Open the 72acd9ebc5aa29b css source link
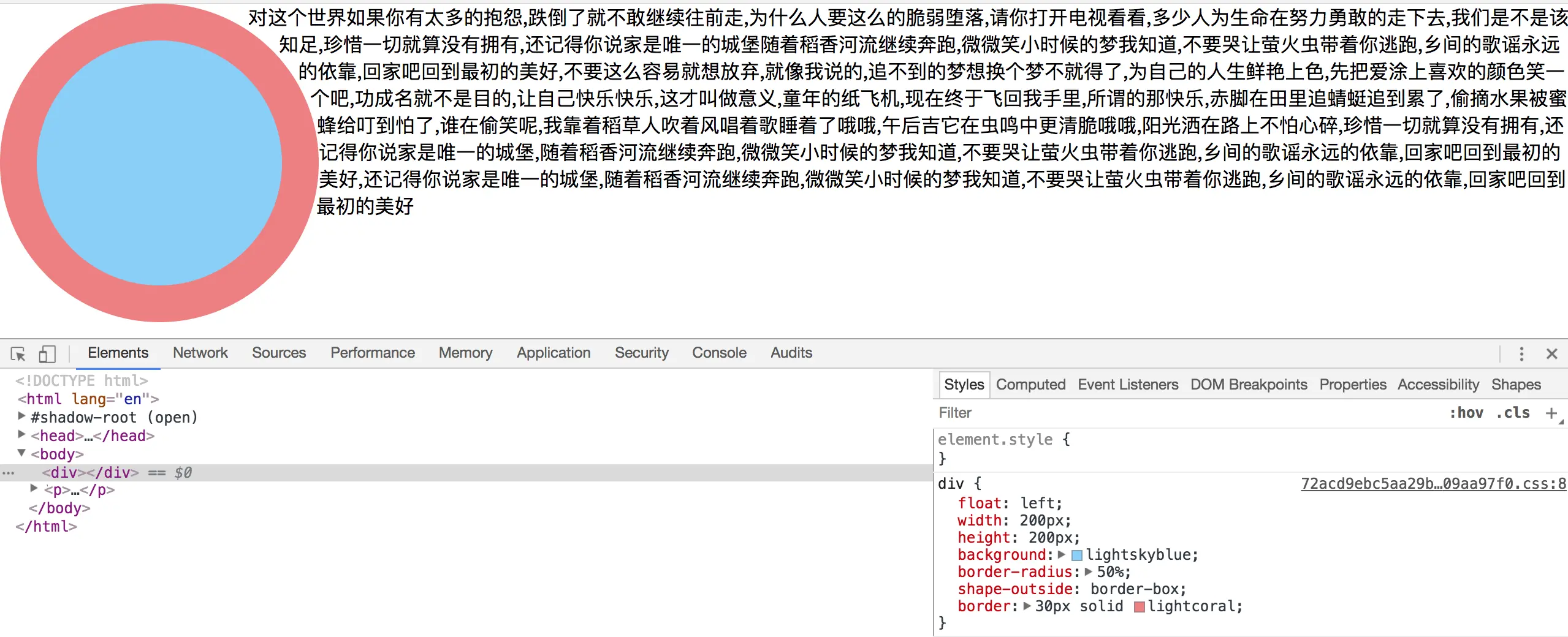Screen dimensions: 1568x637 coord(1433,484)
